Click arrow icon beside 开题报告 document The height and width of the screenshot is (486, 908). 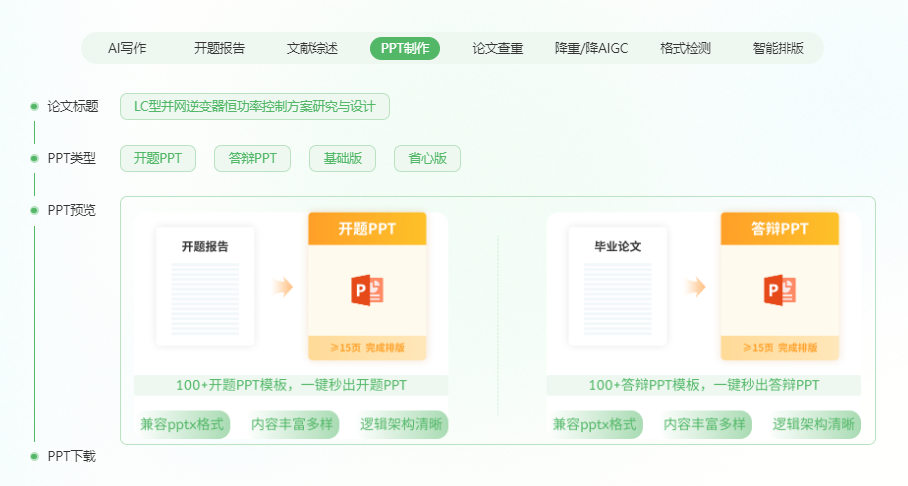pos(283,287)
